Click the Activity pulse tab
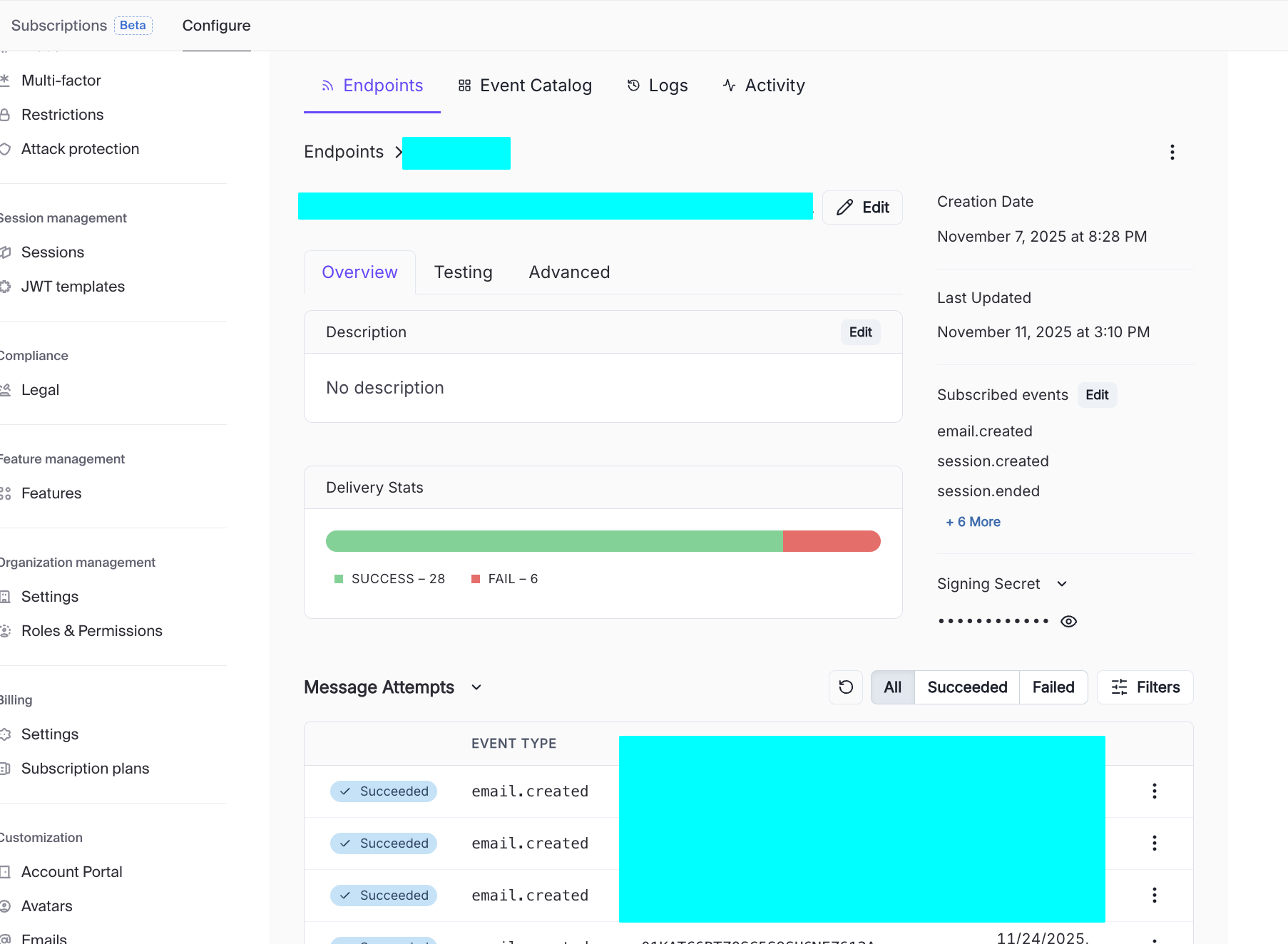Image resolution: width=1288 pixels, height=944 pixels. pos(763,86)
